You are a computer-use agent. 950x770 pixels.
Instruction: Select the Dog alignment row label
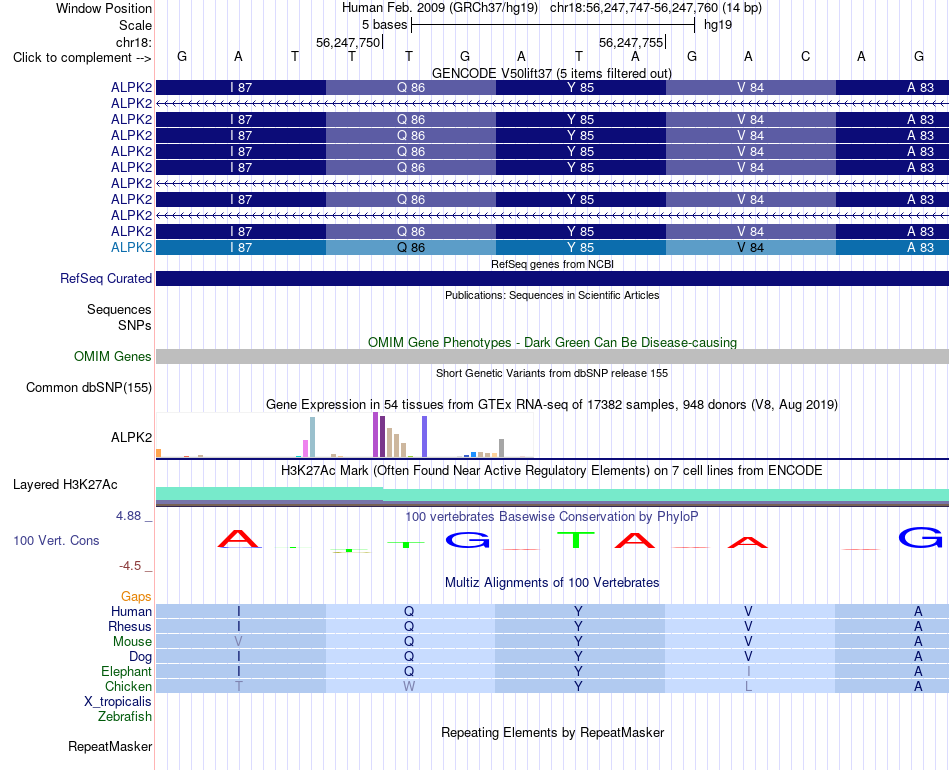pyautogui.click(x=141, y=657)
